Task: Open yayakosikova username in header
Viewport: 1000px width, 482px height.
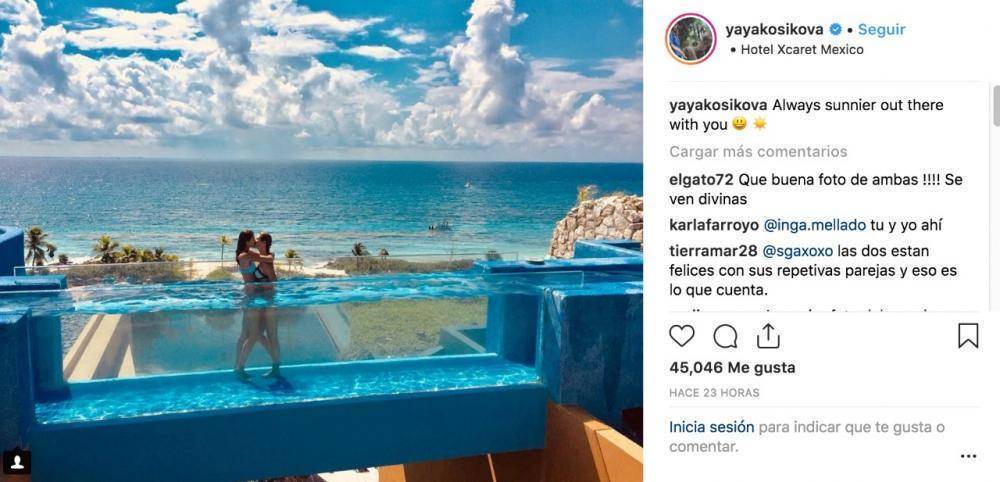Action: (x=774, y=29)
